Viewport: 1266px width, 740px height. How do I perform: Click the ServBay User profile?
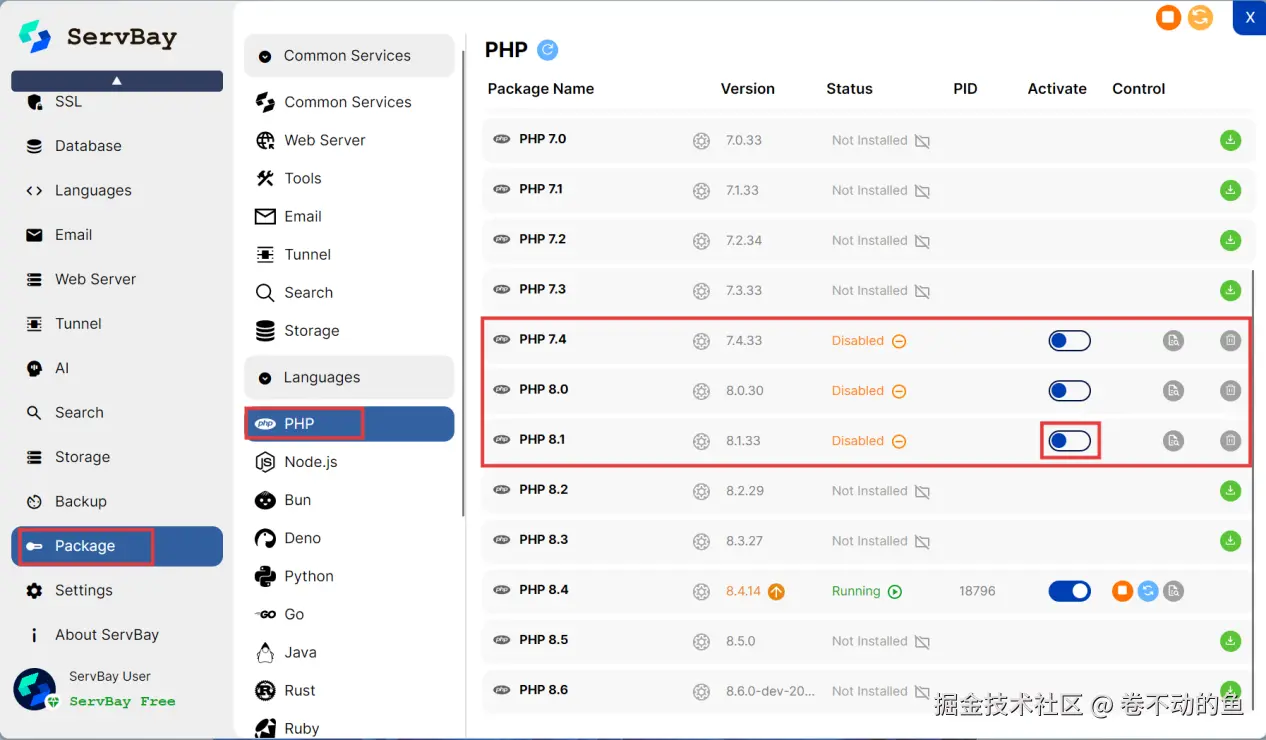pos(97,689)
